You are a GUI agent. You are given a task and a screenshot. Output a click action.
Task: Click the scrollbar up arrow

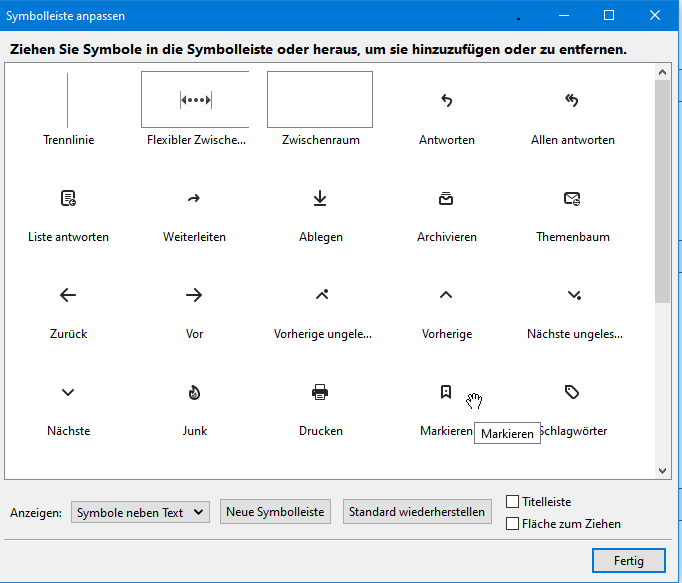point(662,72)
